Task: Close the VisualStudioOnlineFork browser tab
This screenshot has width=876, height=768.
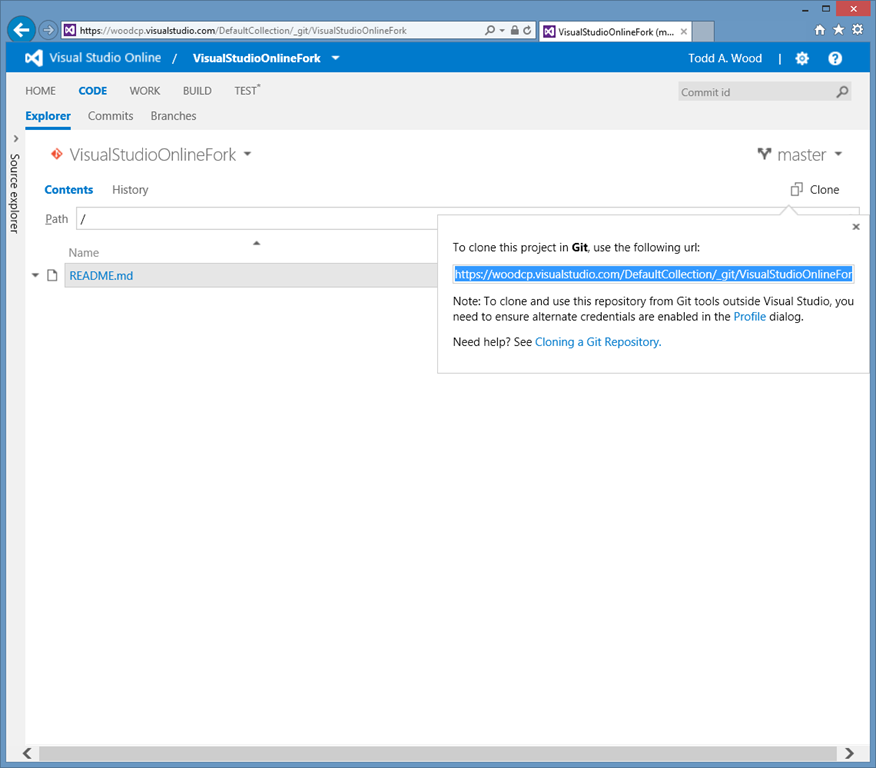Action: (x=684, y=32)
